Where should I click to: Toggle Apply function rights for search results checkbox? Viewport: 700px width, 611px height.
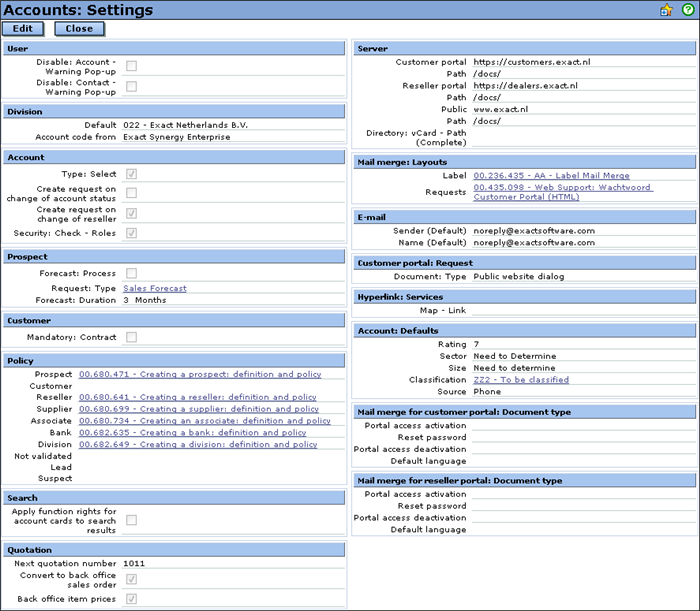pos(131,520)
